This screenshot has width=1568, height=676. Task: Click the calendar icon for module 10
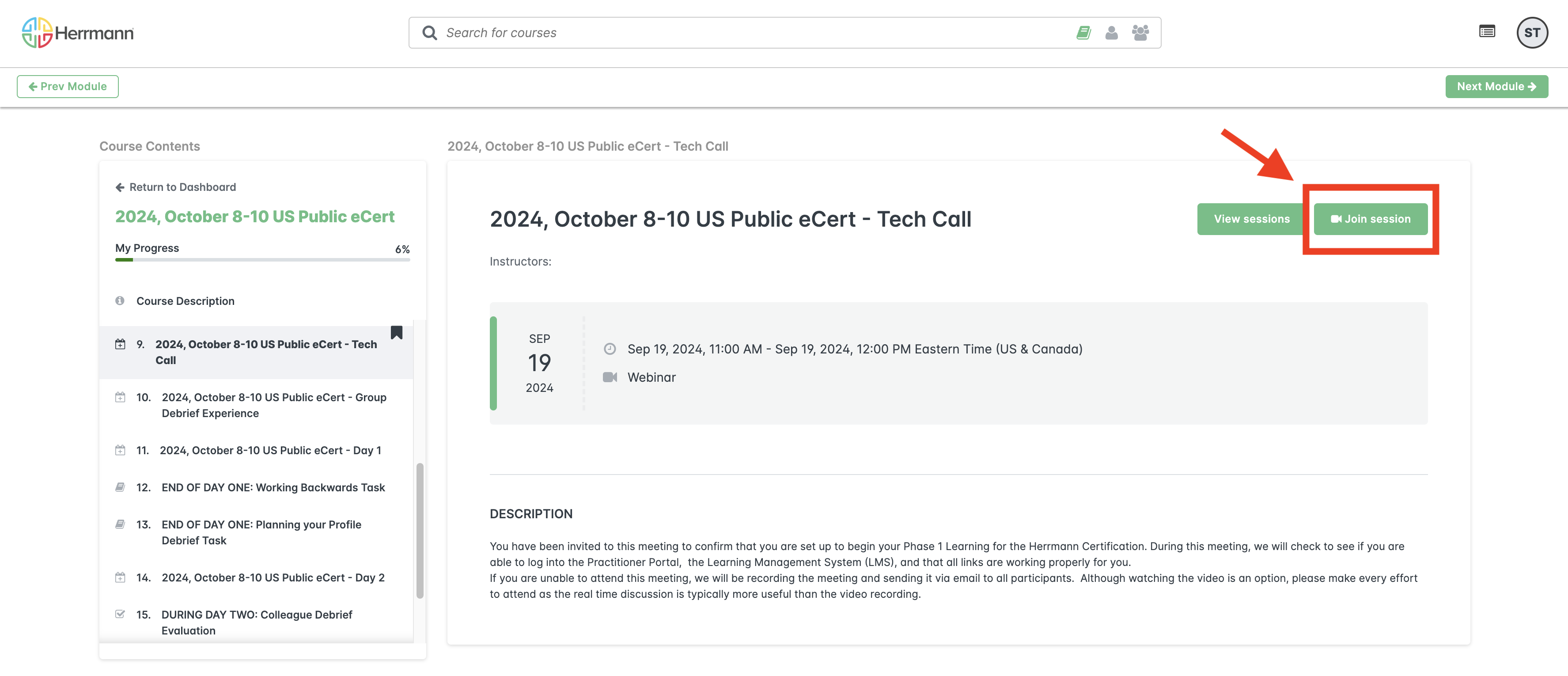121,397
